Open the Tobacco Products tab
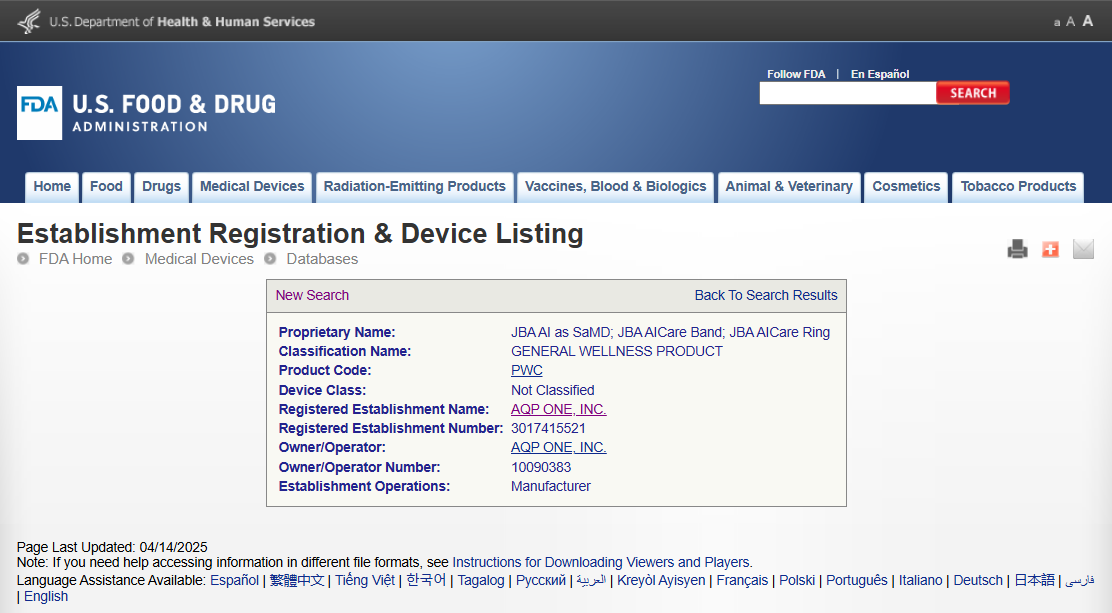 1018,187
